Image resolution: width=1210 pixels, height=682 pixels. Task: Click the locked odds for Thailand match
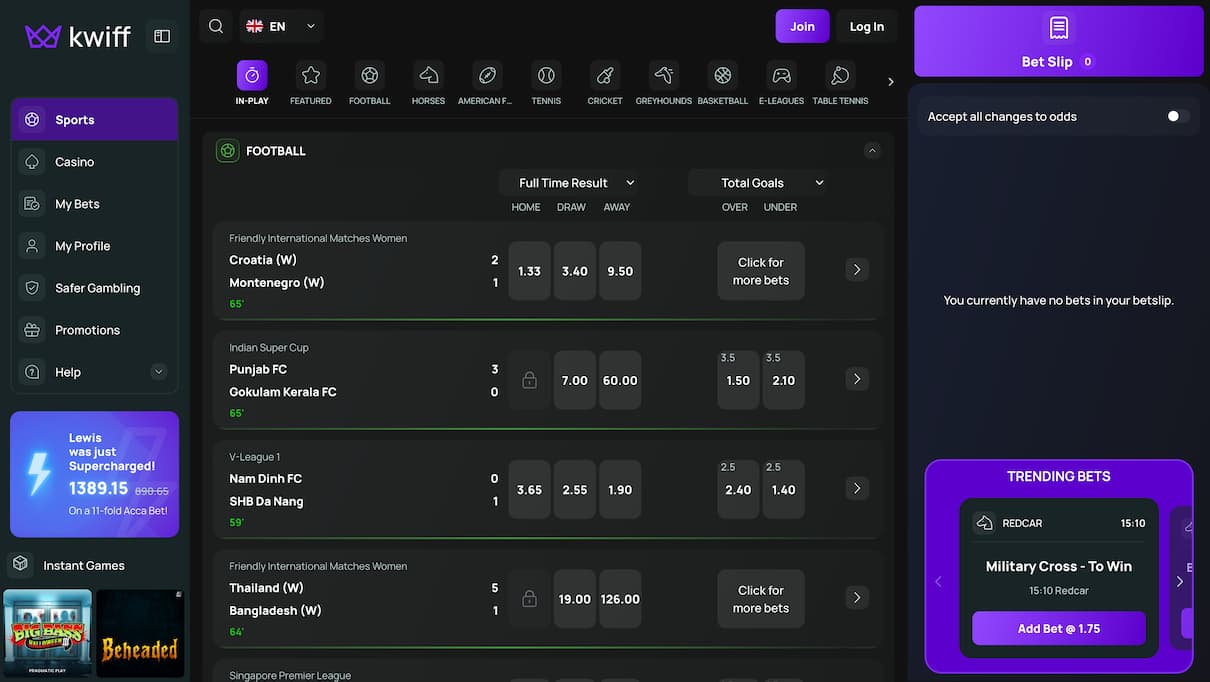click(529, 598)
